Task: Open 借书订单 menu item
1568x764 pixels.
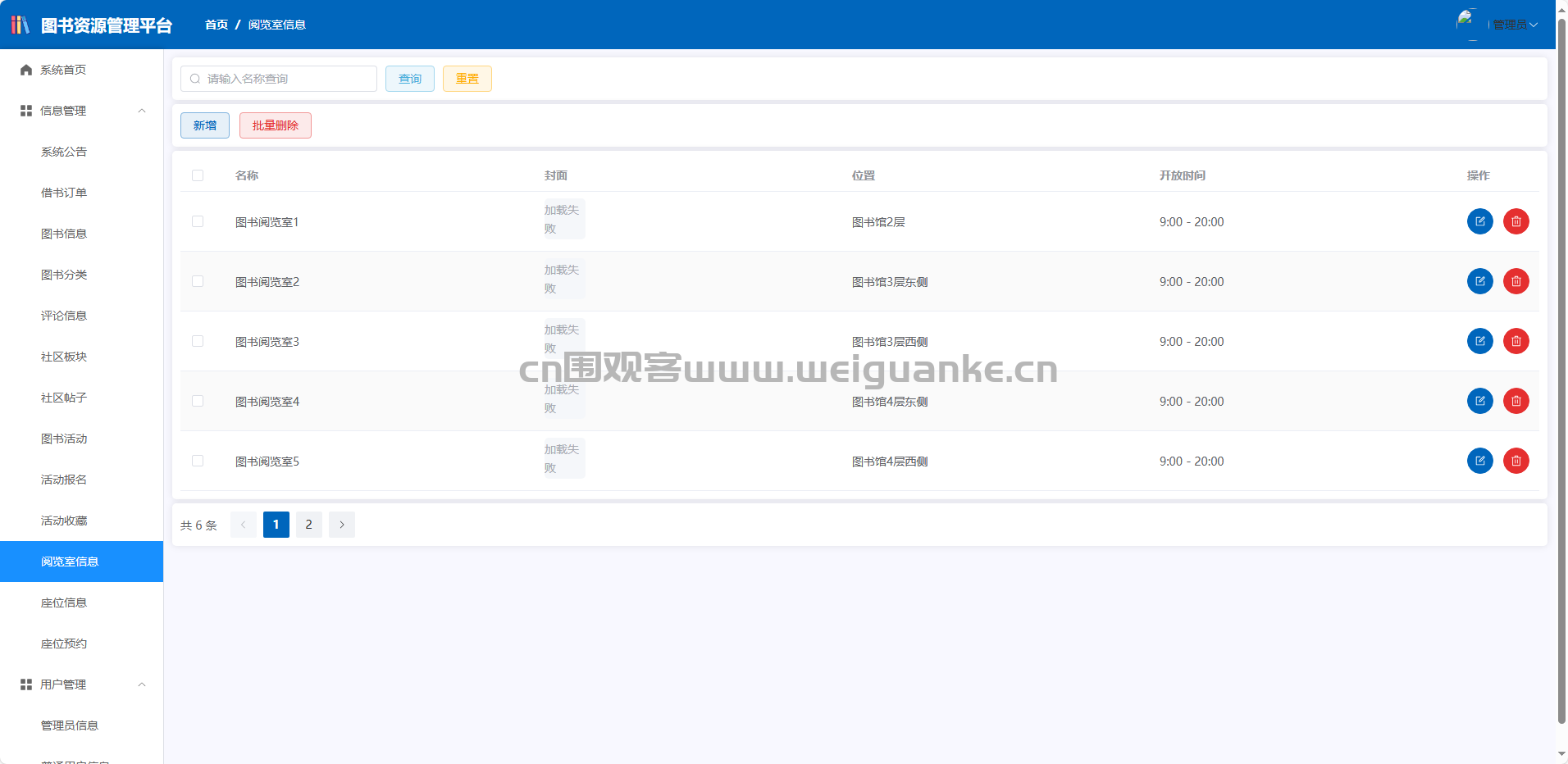Action: point(82,193)
